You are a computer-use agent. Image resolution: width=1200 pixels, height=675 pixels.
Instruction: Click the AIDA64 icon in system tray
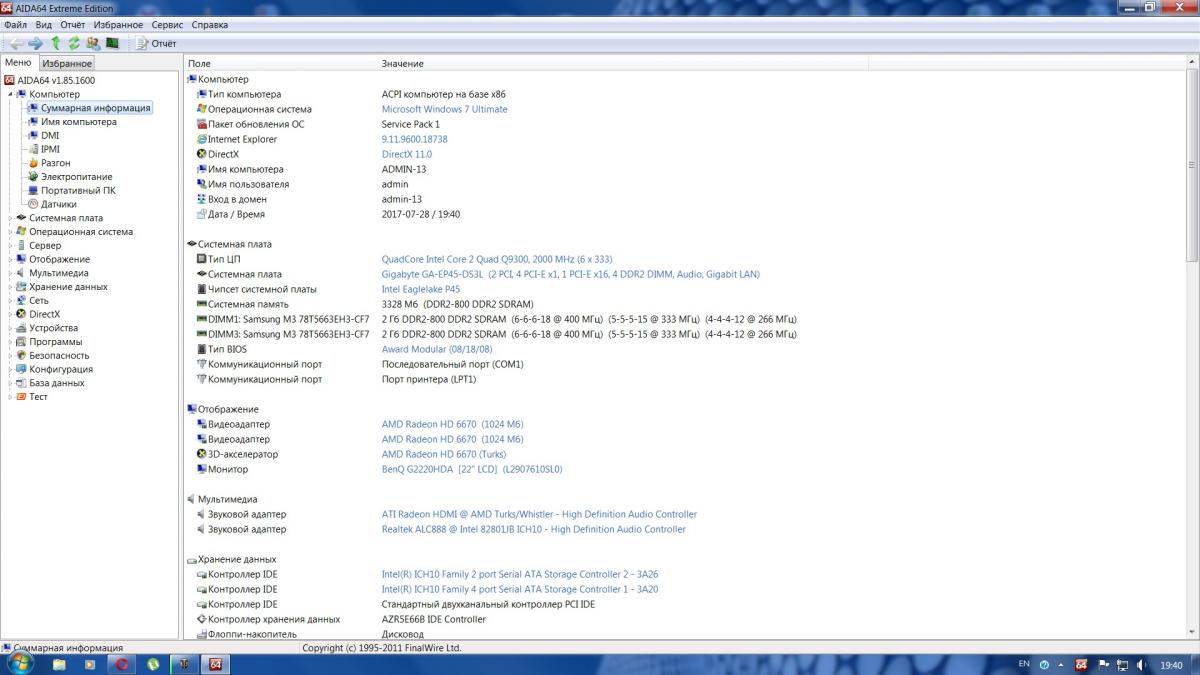click(1081, 664)
